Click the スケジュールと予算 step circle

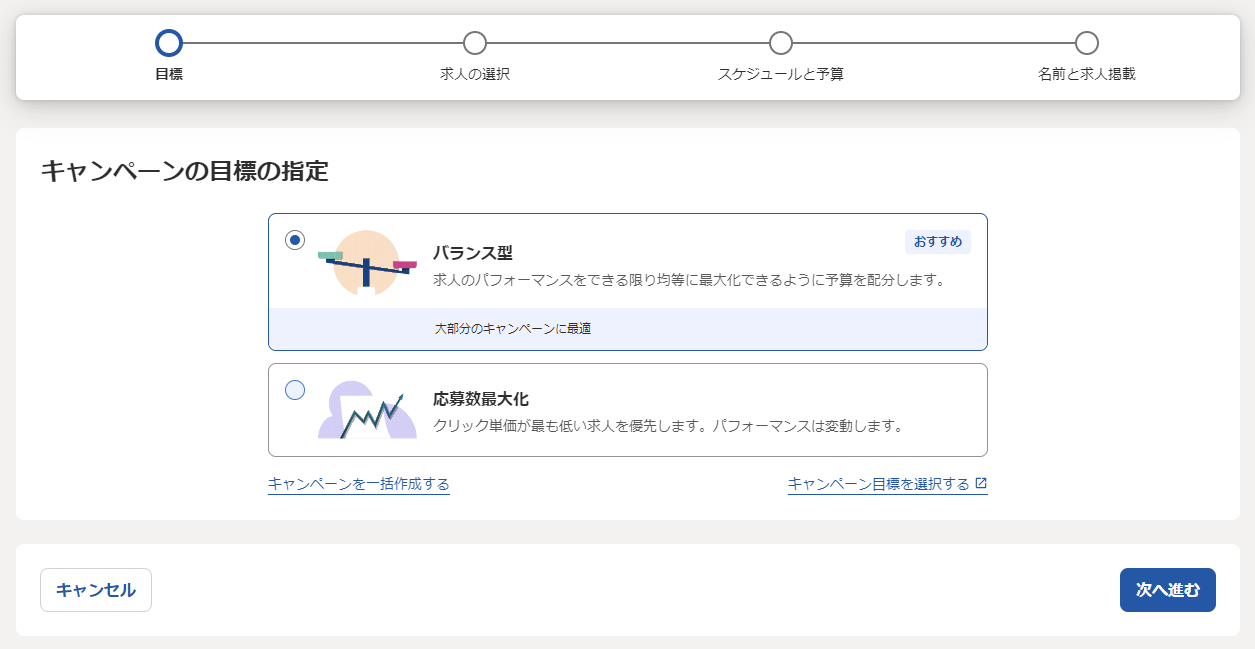coord(781,43)
